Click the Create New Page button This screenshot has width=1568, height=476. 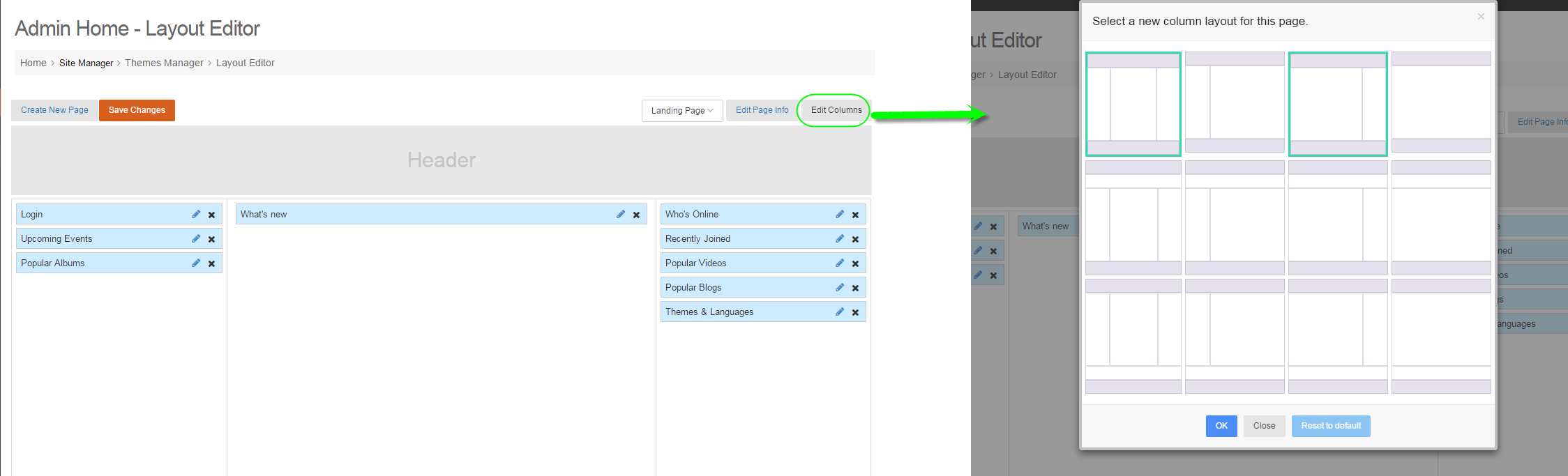(54, 110)
